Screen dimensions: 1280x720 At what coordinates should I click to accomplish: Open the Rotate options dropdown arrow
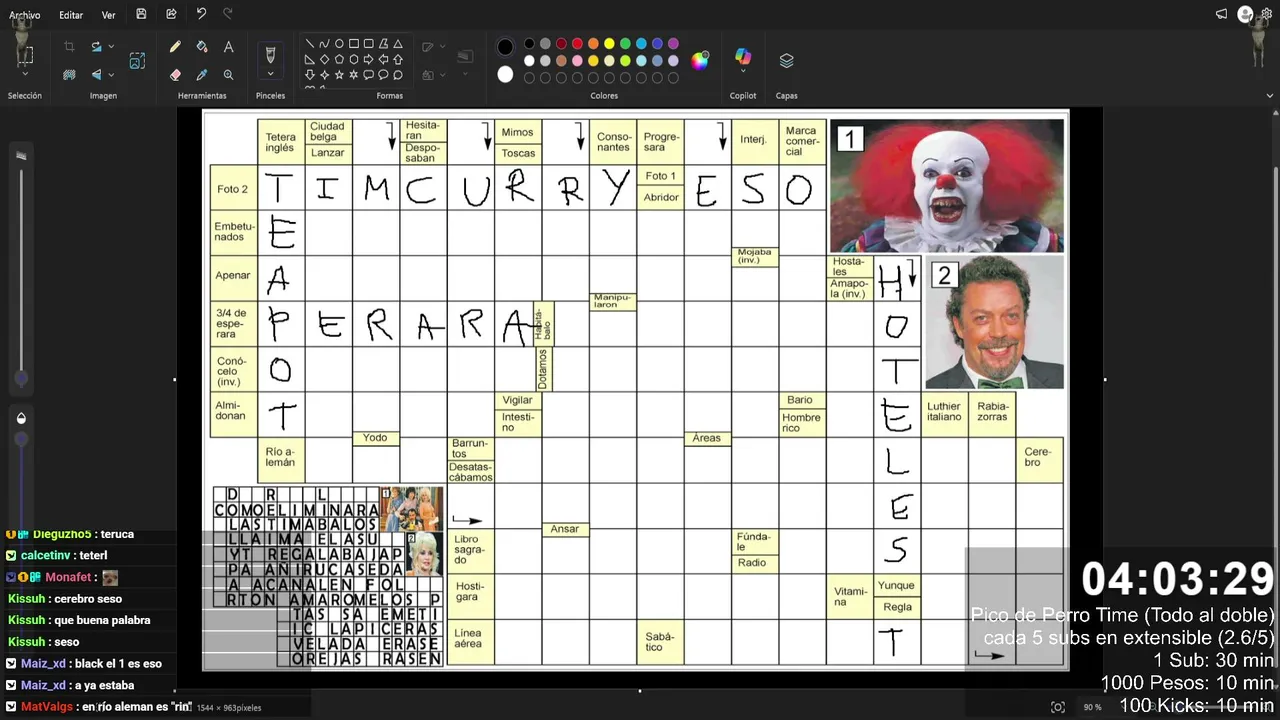click(x=111, y=47)
